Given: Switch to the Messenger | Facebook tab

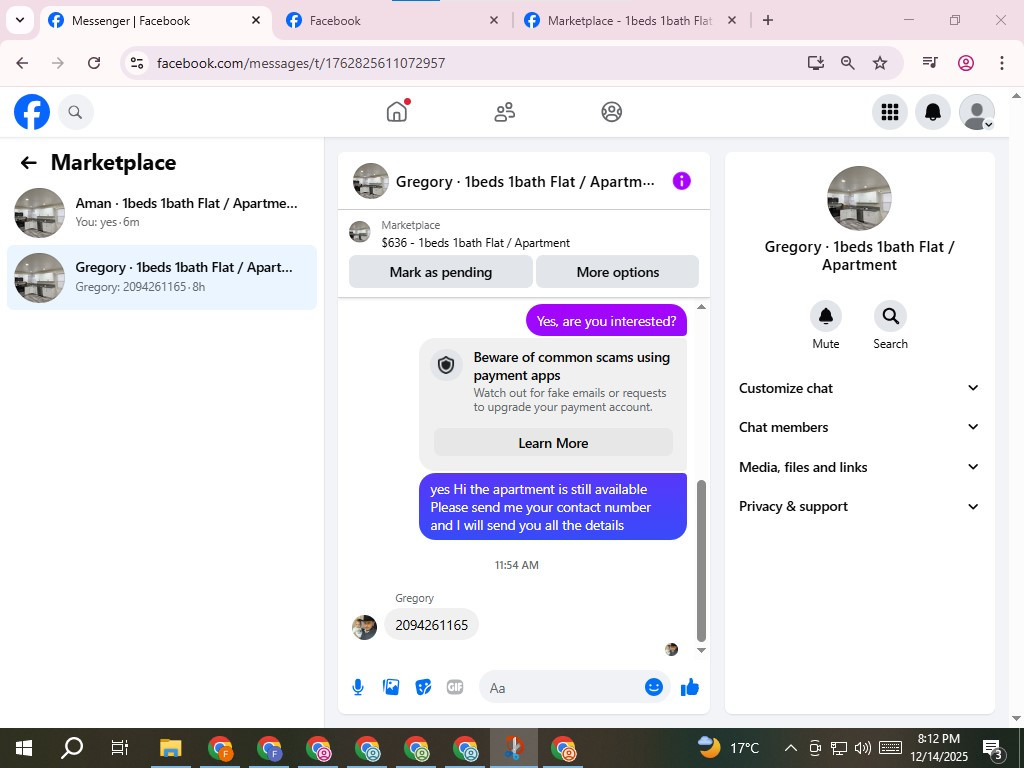Looking at the screenshot, I should [156, 20].
